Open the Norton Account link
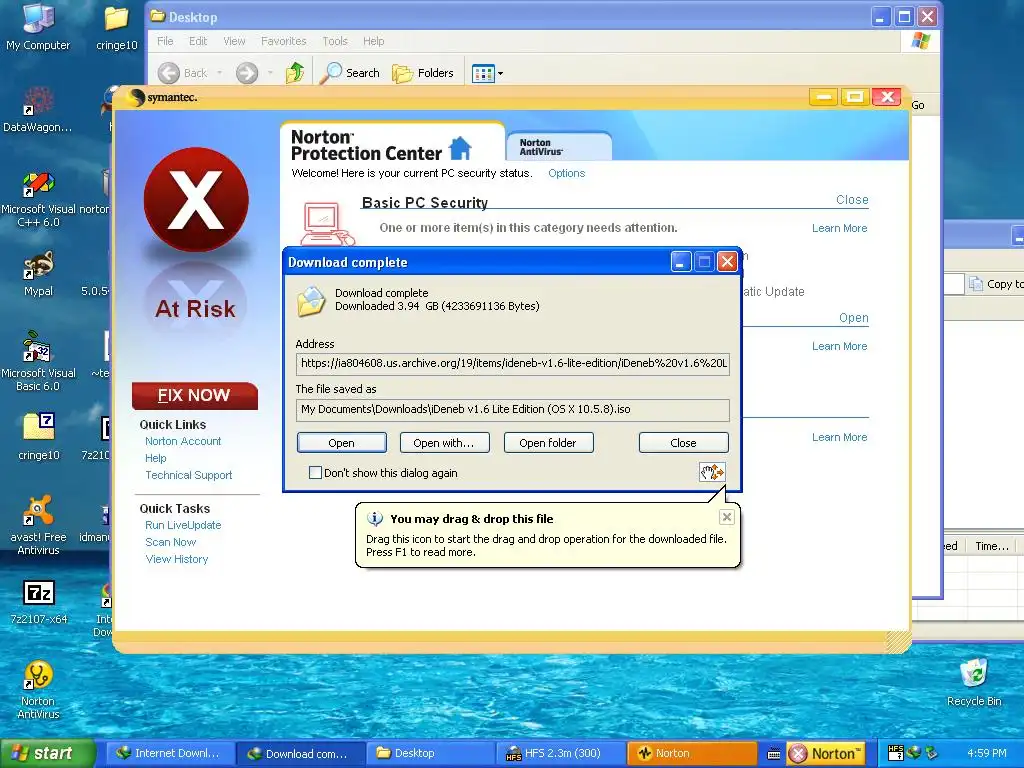 coord(183,441)
